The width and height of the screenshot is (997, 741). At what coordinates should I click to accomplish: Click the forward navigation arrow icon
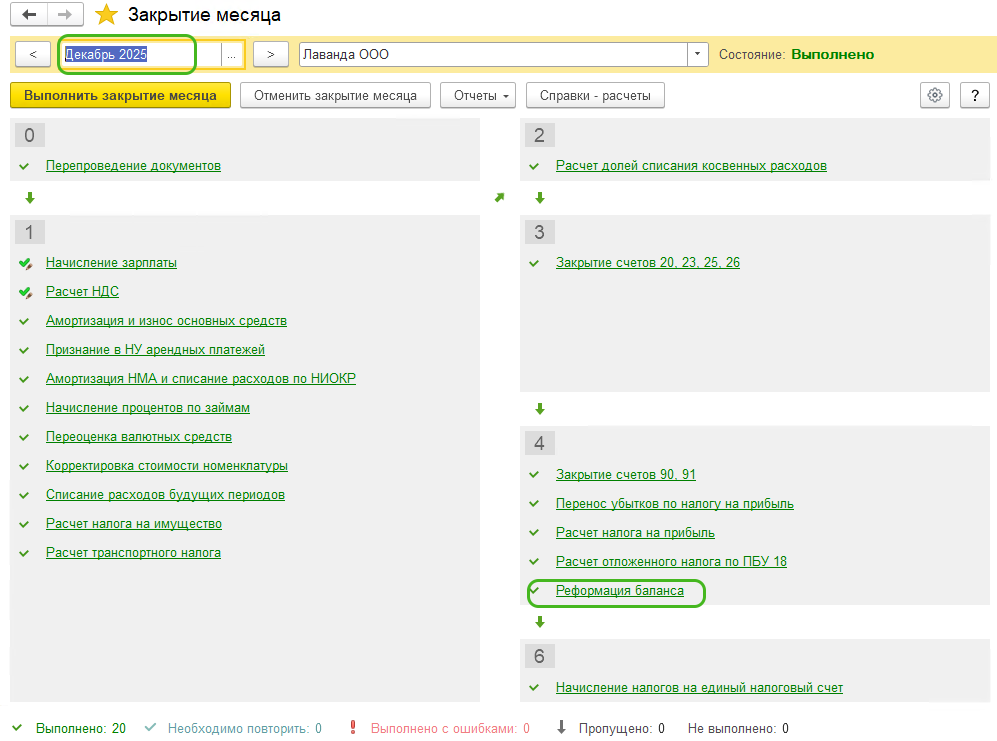[x=64, y=15]
